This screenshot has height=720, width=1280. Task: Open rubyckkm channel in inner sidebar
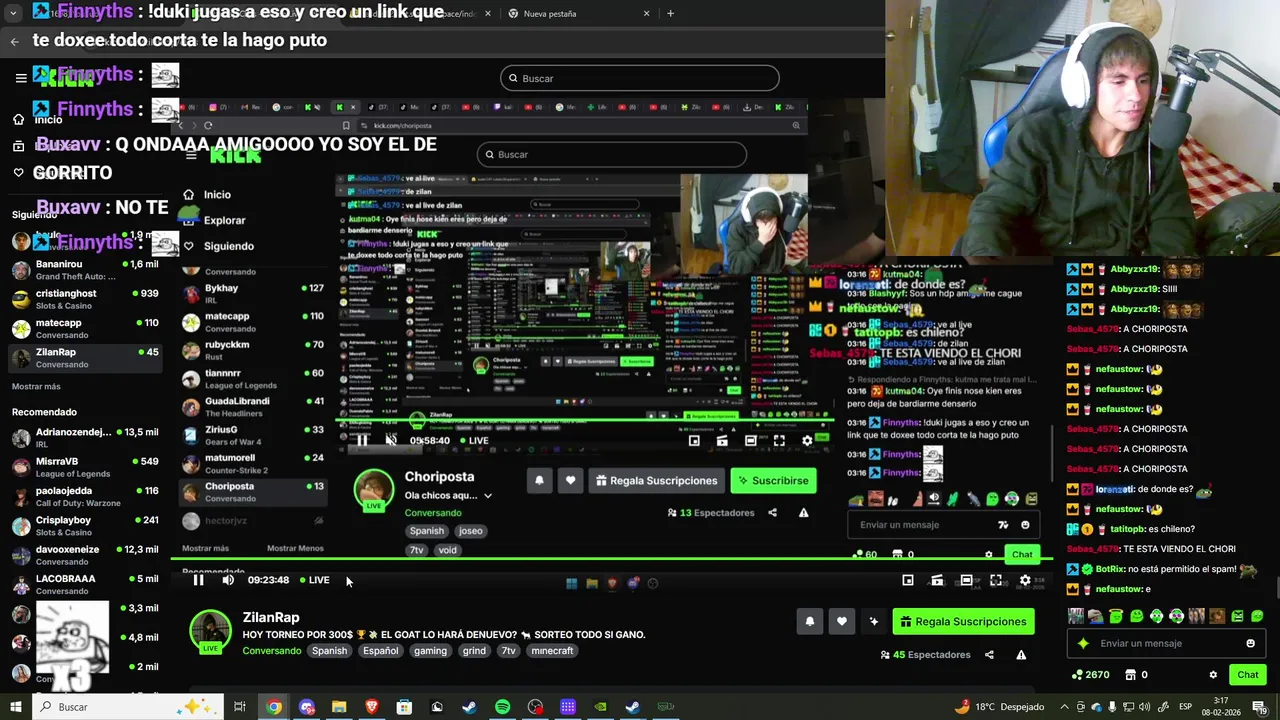[x=254, y=351]
